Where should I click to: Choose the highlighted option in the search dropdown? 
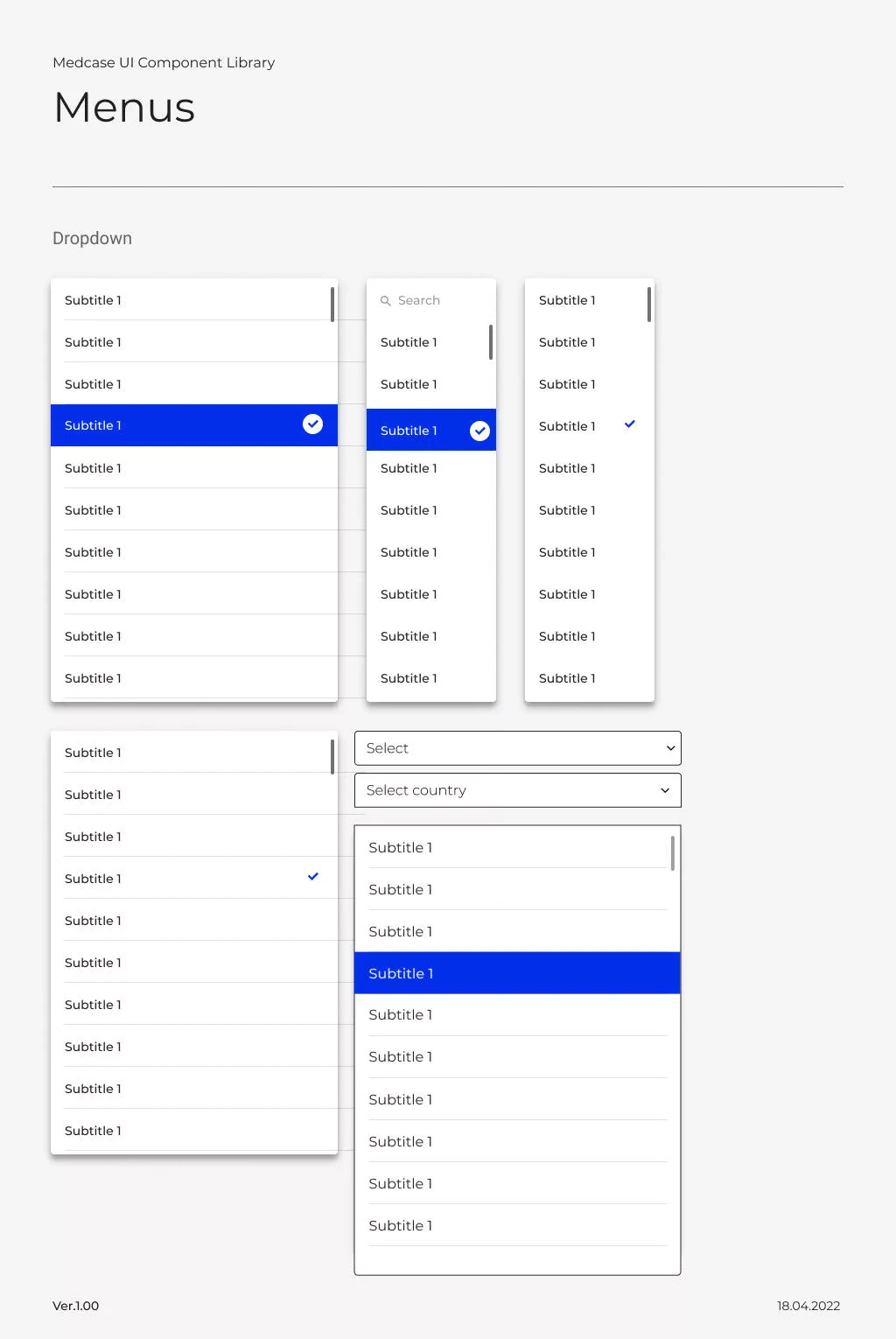420,431
